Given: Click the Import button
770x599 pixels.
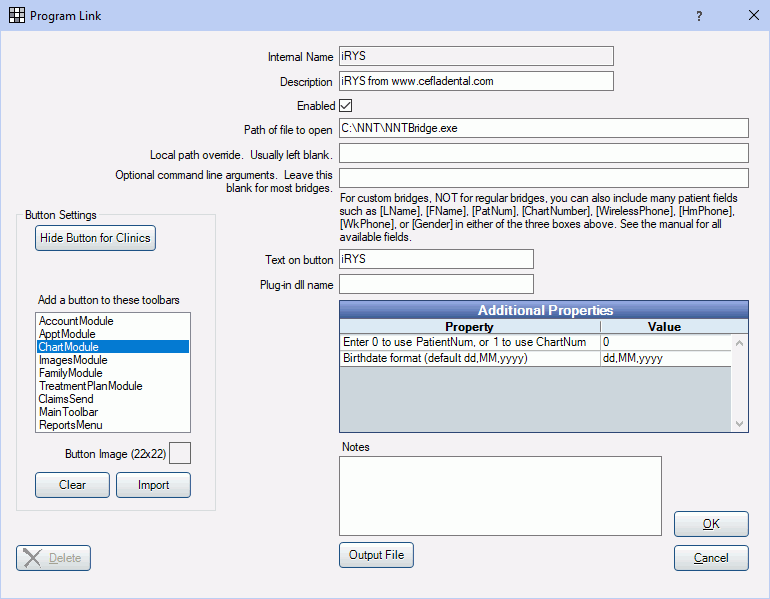Looking at the screenshot, I should tap(153, 485).
